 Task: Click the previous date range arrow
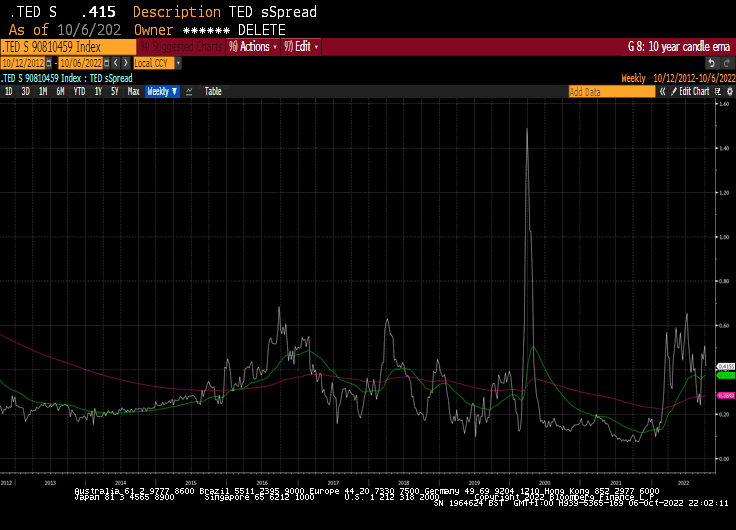coord(115,62)
